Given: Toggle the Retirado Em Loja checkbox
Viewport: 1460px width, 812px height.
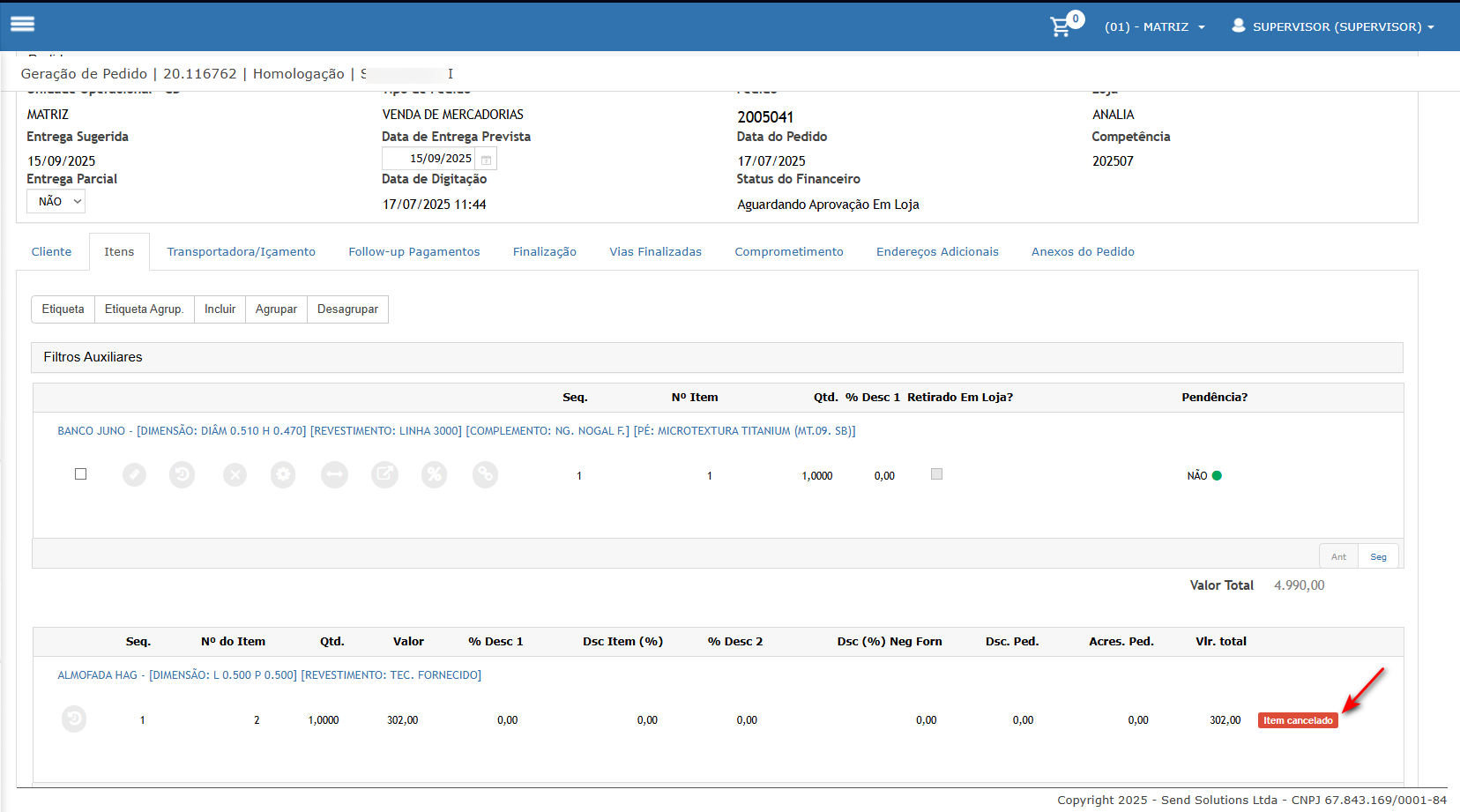Looking at the screenshot, I should point(936,474).
